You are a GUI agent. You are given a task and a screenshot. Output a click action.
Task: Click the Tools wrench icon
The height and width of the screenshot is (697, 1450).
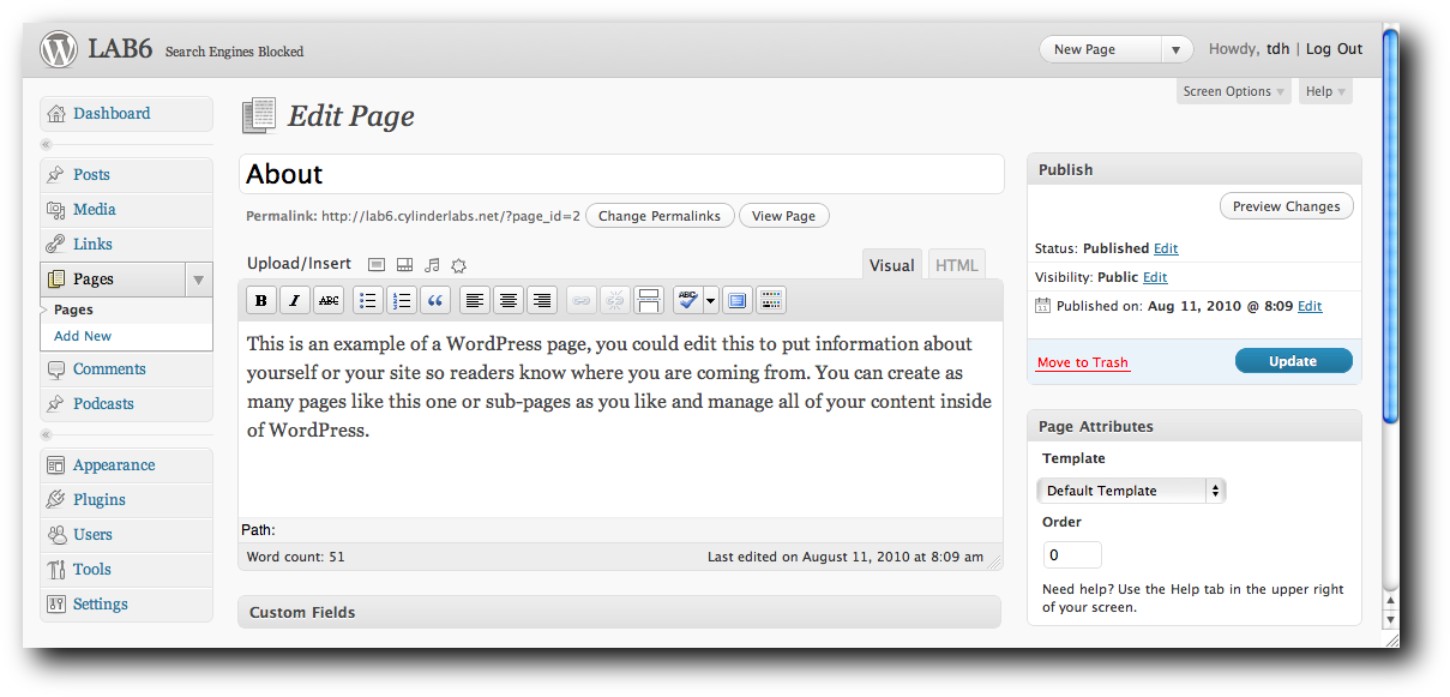coord(56,570)
